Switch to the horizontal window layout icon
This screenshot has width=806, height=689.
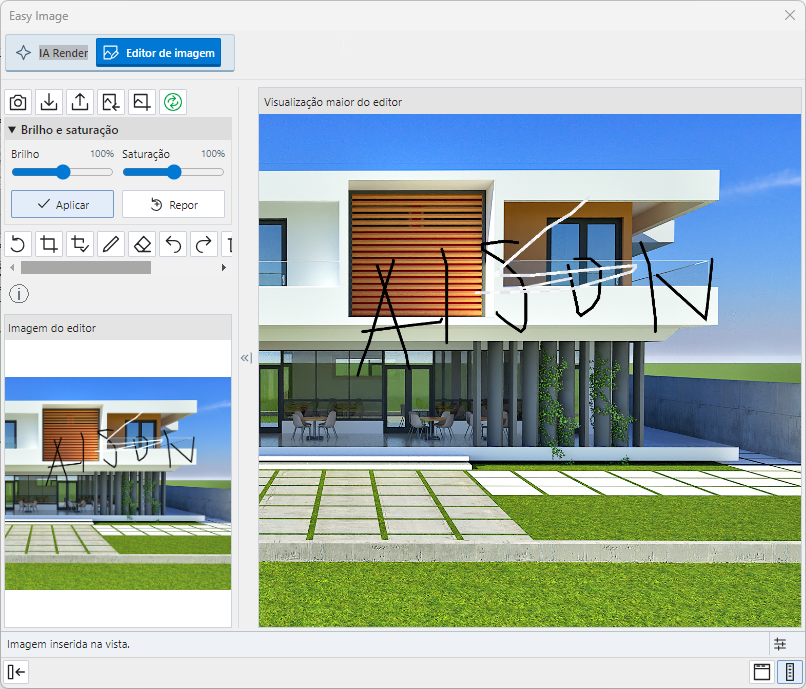(762, 672)
